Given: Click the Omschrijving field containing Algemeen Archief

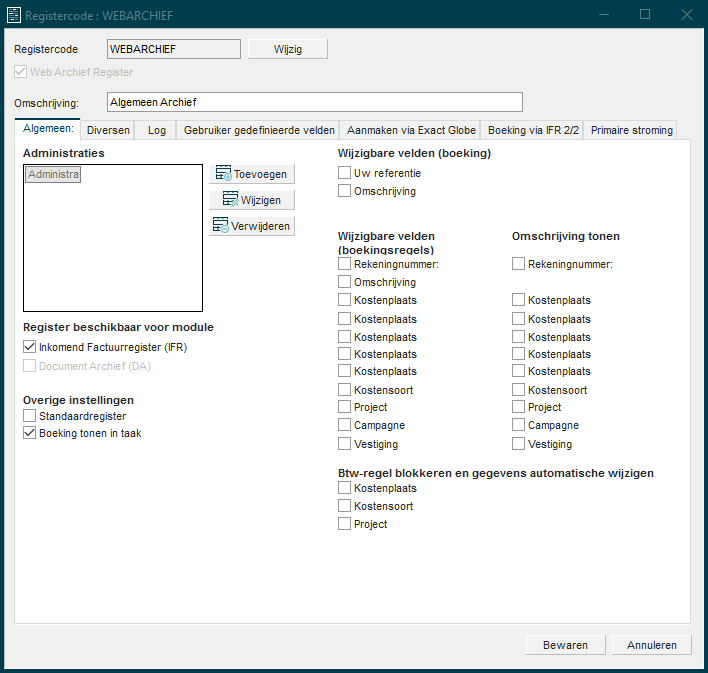Looking at the screenshot, I should point(315,102).
